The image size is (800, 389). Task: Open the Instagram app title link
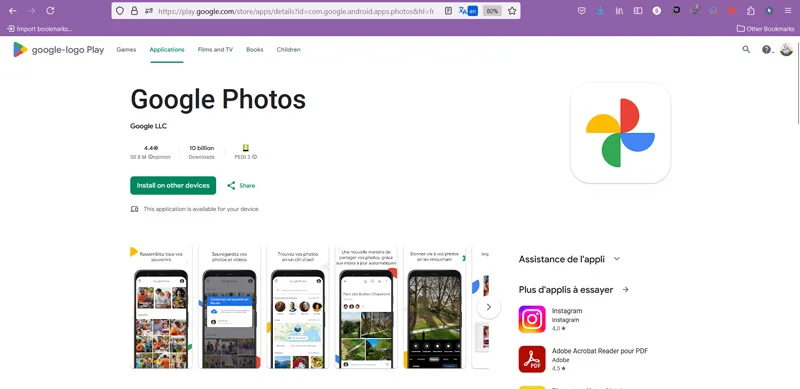(567, 311)
